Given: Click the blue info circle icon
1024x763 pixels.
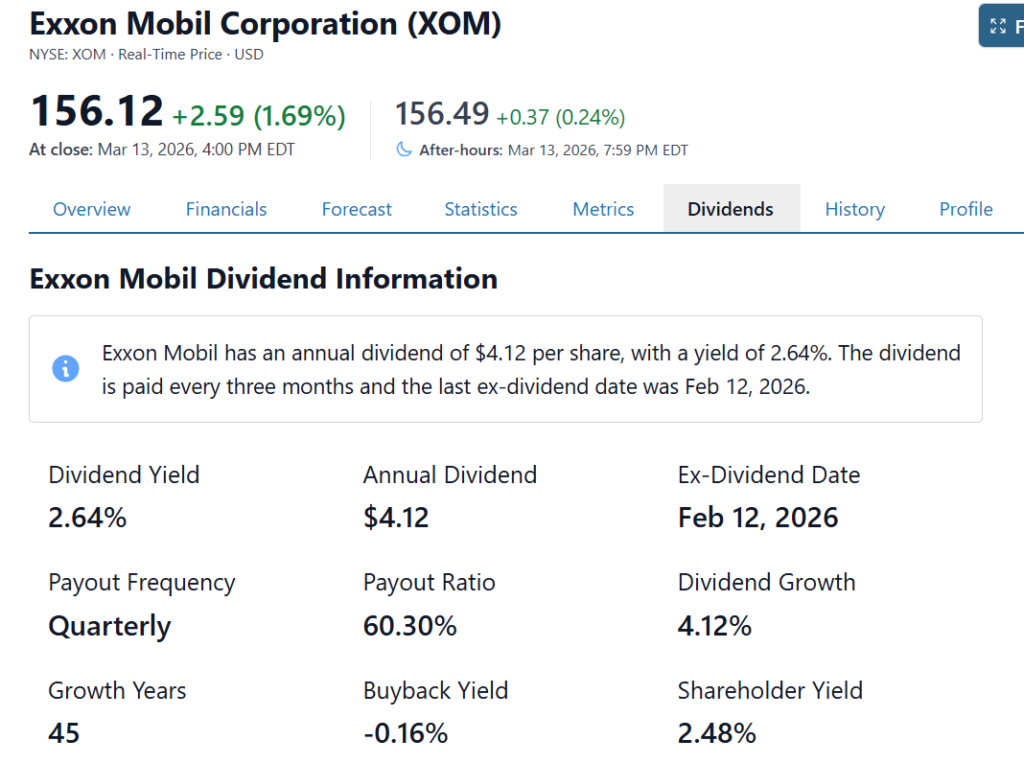Looking at the screenshot, I should point(65,368).
